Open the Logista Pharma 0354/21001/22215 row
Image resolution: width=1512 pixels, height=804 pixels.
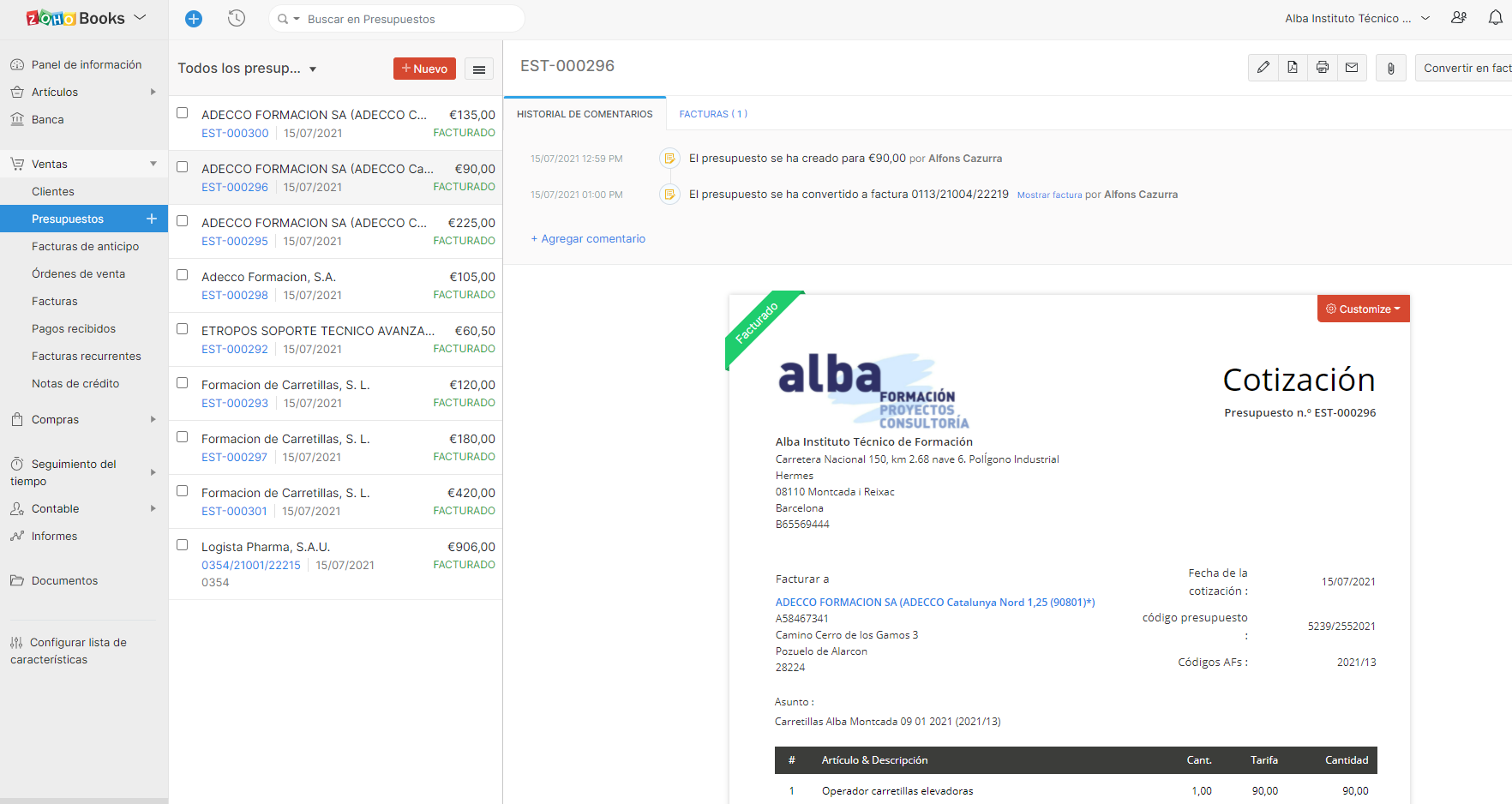click(336, 564)
